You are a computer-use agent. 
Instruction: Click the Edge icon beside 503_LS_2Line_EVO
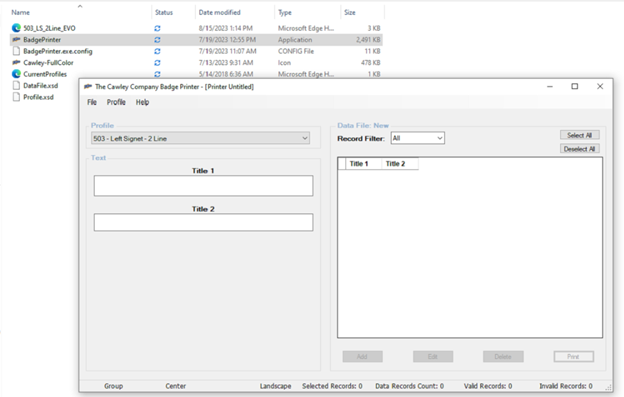click(x=16, y=28)
